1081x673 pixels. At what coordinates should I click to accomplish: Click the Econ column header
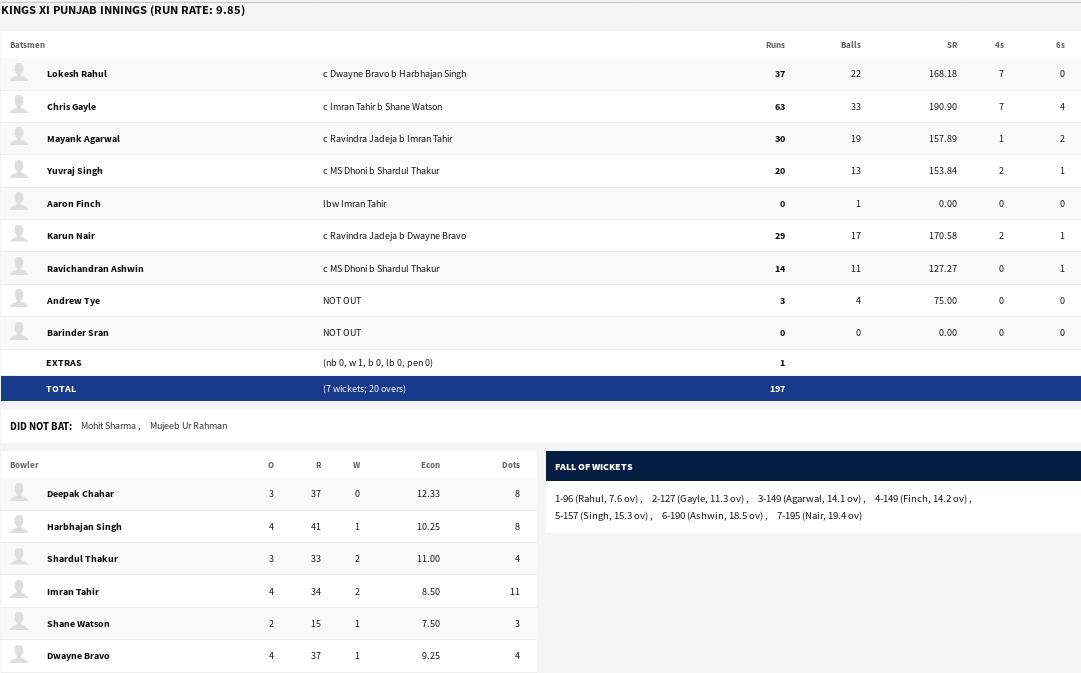[x=430, y=465]
